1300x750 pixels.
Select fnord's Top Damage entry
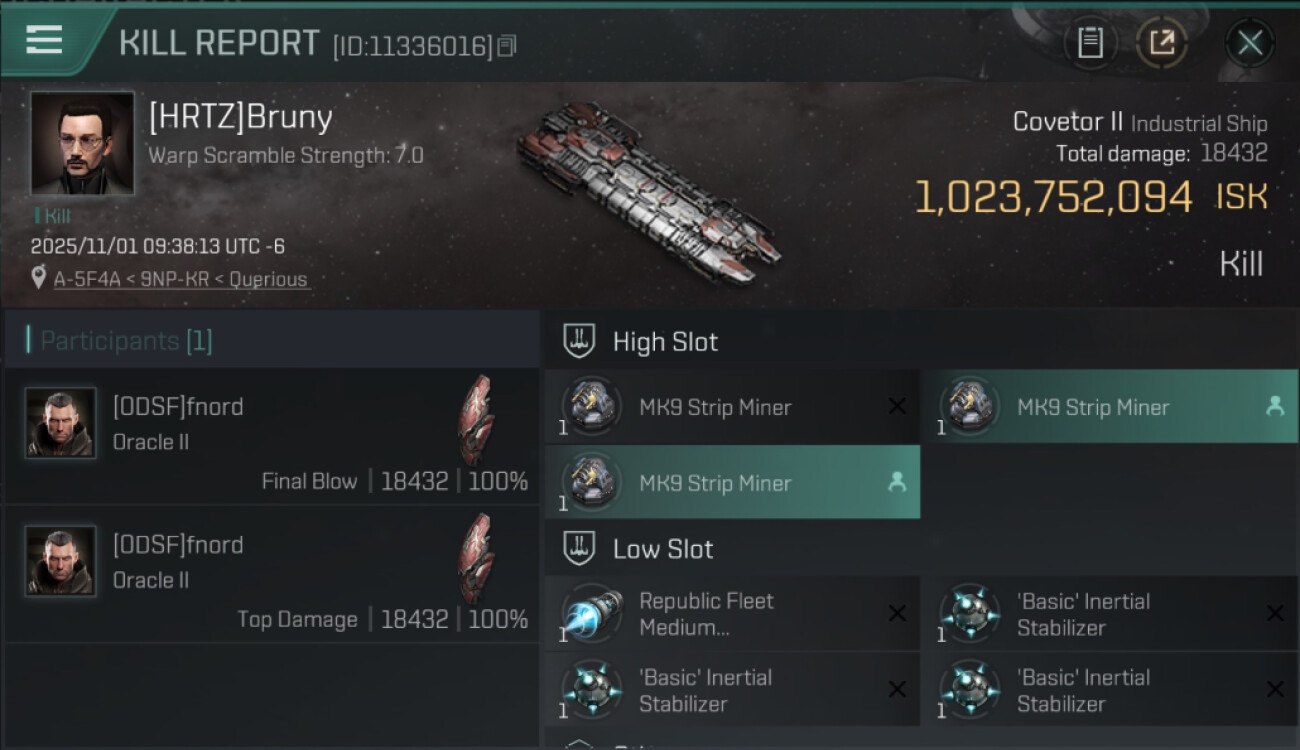point(271,574)
